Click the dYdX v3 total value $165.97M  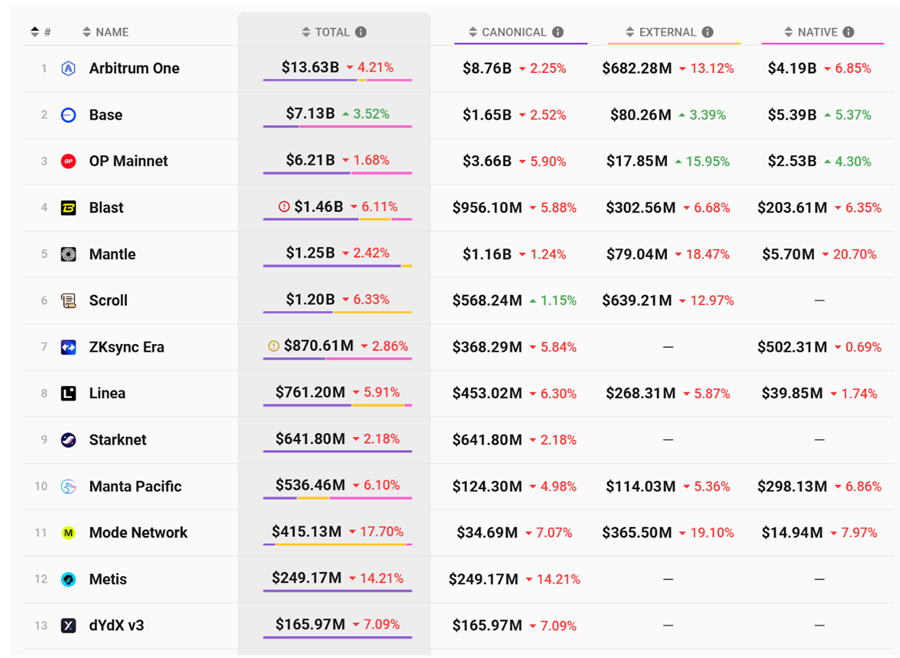point(310,625)
